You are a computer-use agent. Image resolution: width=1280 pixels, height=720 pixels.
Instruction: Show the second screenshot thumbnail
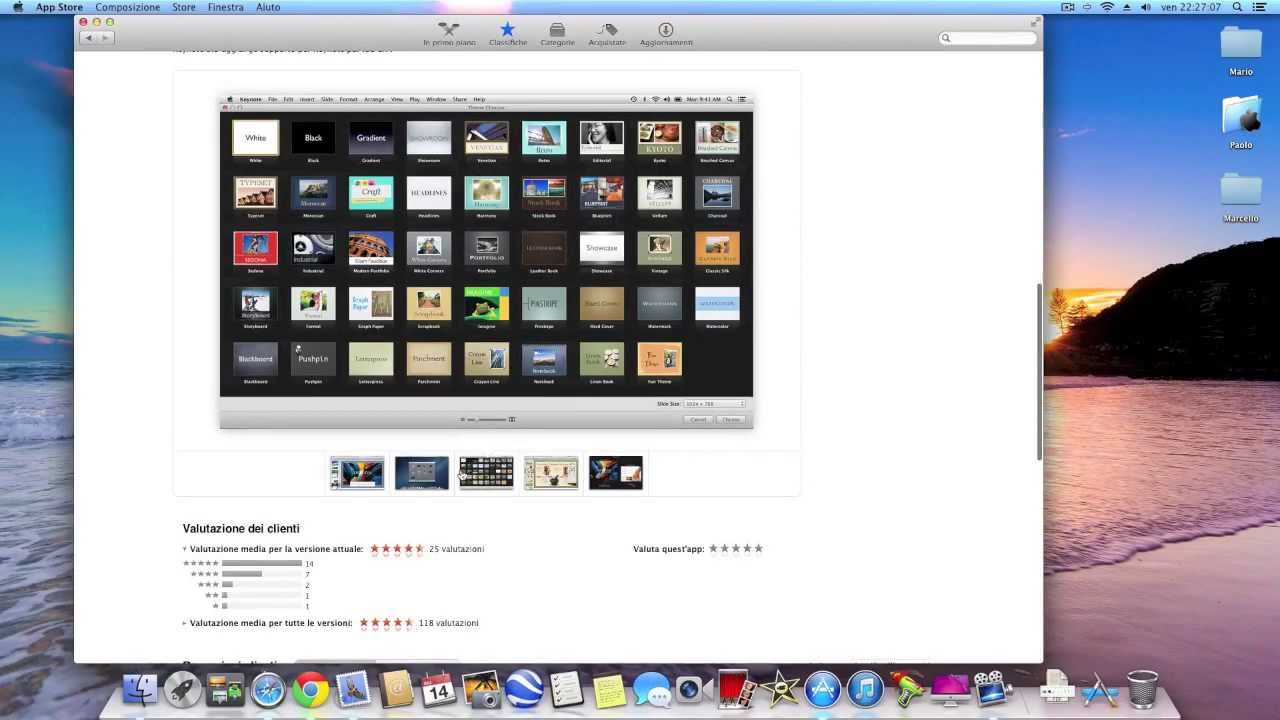click(422, 473)
